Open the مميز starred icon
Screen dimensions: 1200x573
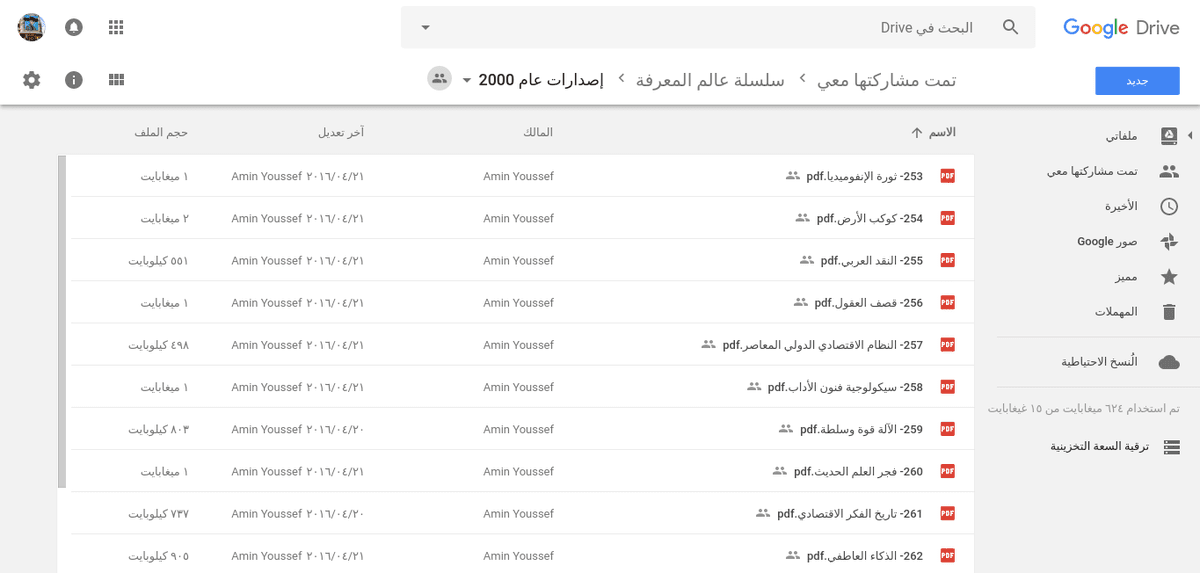point(1169,277)
